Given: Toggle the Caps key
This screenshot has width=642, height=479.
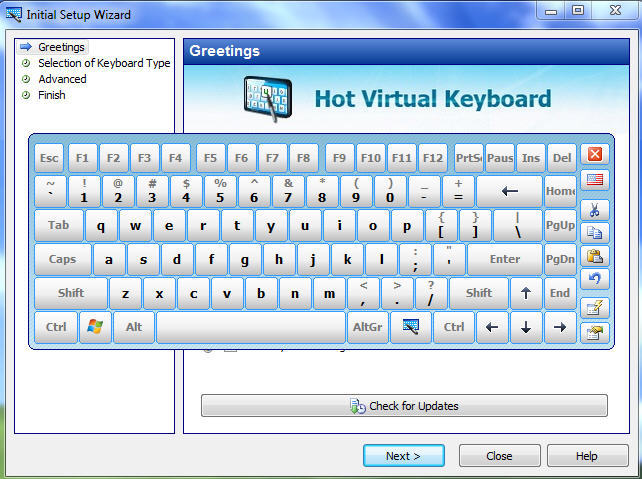Looking at the screenshot, I should point(63,259).
